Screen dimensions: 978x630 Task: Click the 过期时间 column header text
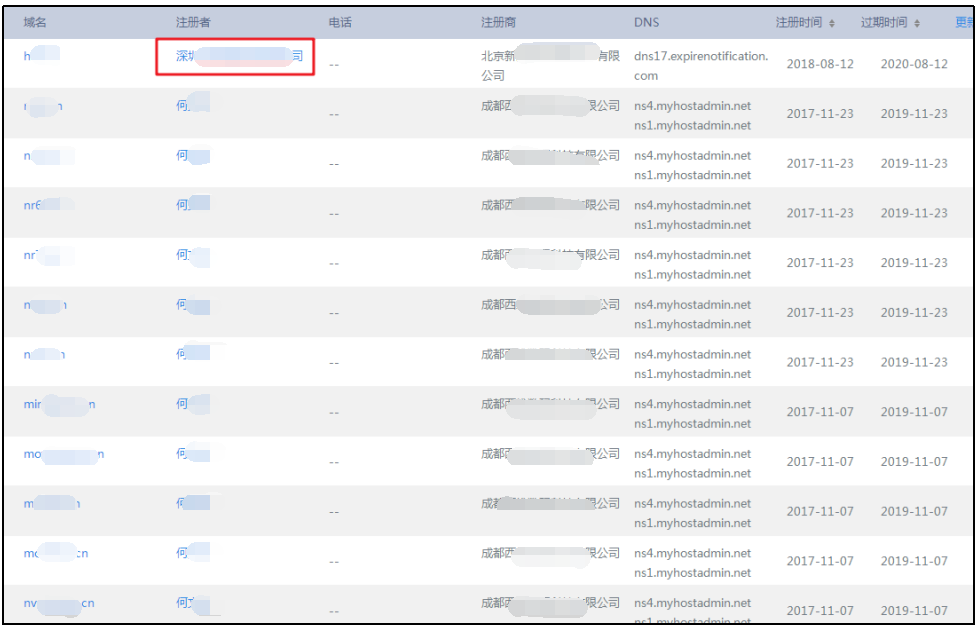(x=883, y=22)
